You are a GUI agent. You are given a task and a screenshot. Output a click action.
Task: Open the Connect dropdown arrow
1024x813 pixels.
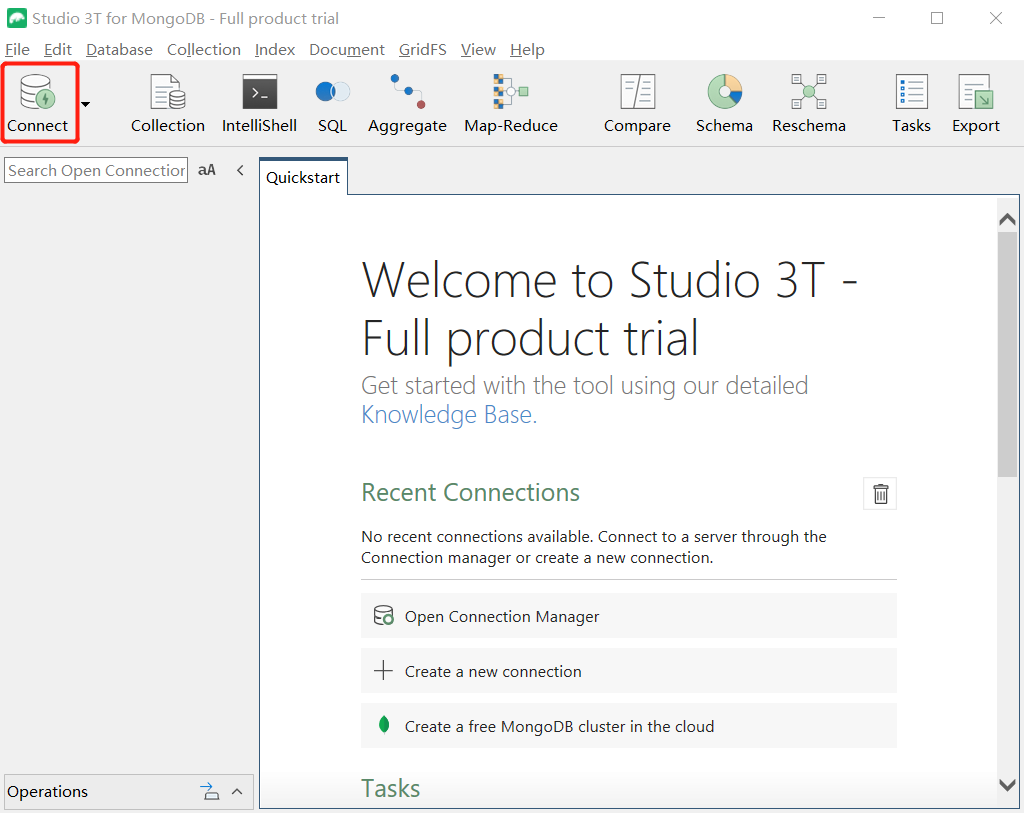(x=86, y=104)
